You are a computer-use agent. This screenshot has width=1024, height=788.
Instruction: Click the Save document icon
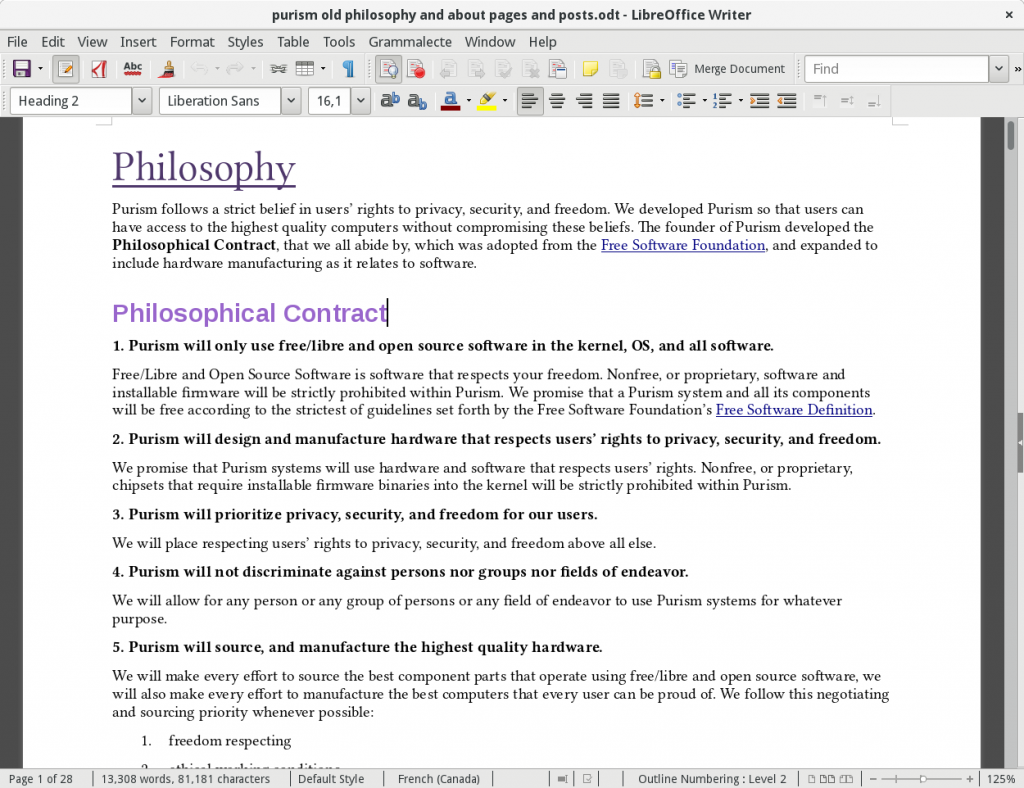pyautogui.click(x=22, y=69)
